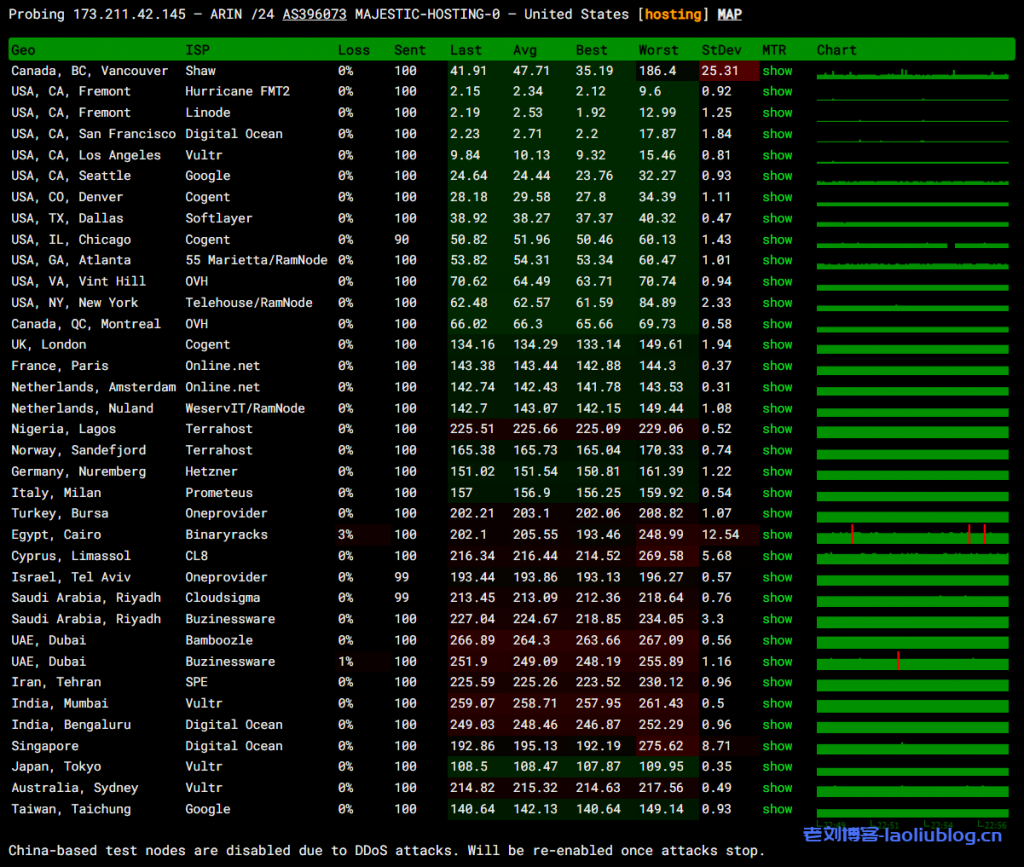Screen dimensions: 1024x867
Task: Show MTR for Singapore Digital Ocean
Action: tap(777, 745)
